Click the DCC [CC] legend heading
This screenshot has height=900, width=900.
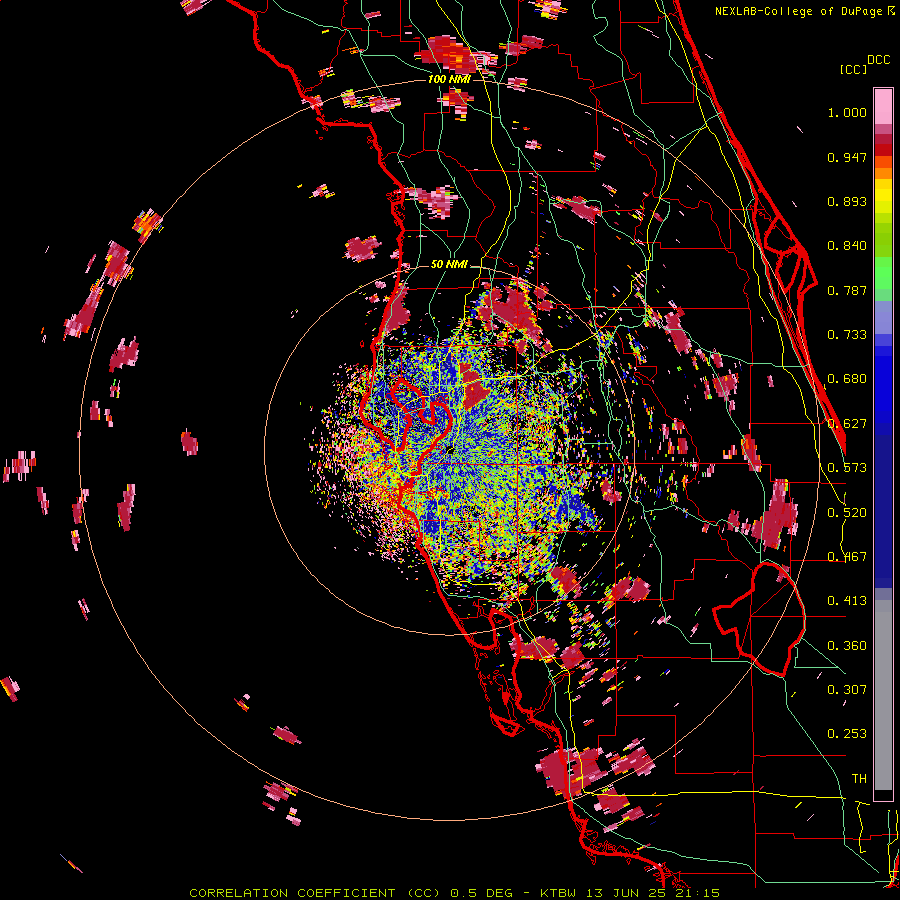pyautogui.click(x=864, y=64)
